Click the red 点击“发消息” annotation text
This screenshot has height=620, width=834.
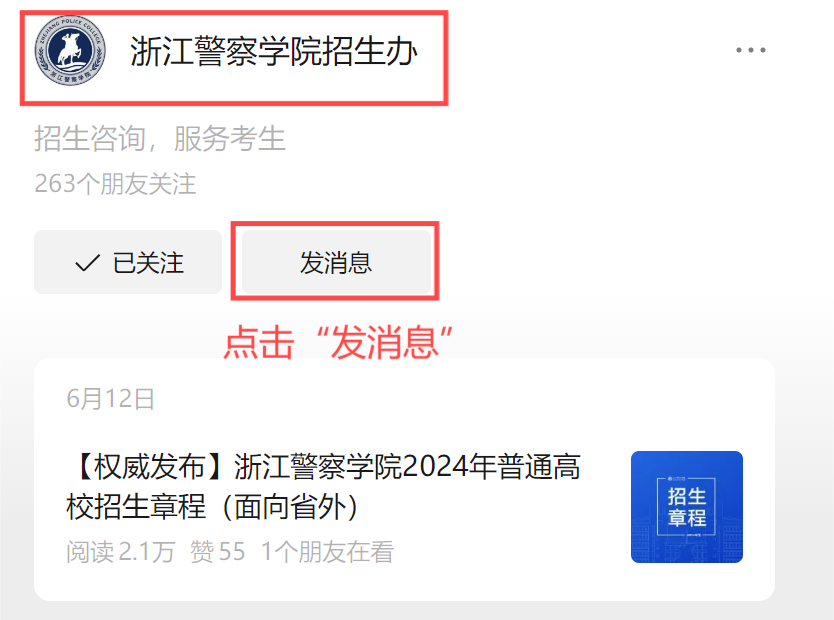pos(338,342)
